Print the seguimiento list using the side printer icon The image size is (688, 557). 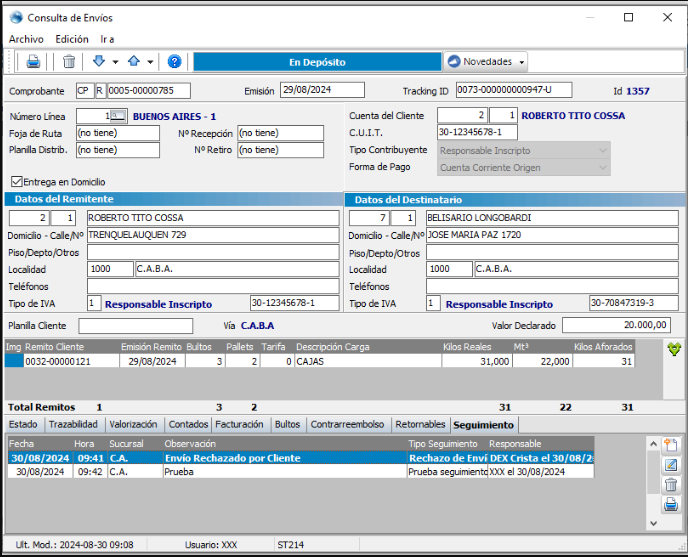point(671,504)
